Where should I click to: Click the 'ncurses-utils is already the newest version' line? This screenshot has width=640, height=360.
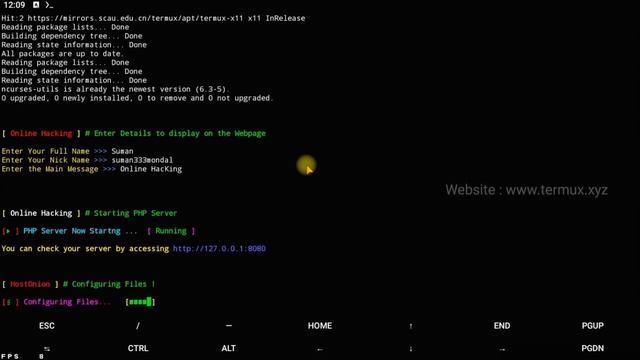116,89
